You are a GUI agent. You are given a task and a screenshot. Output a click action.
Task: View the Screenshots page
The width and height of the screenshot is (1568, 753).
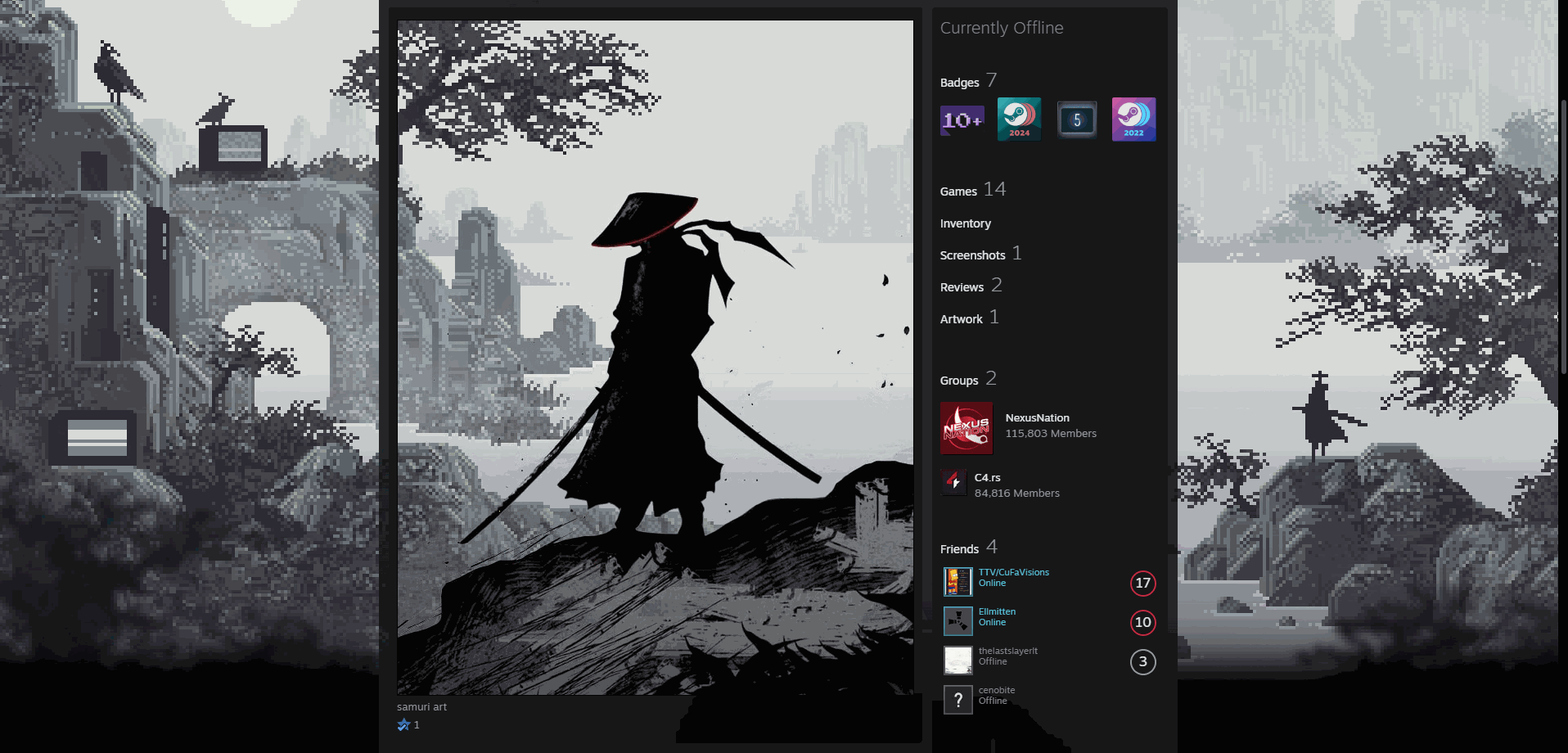point(973,255)
